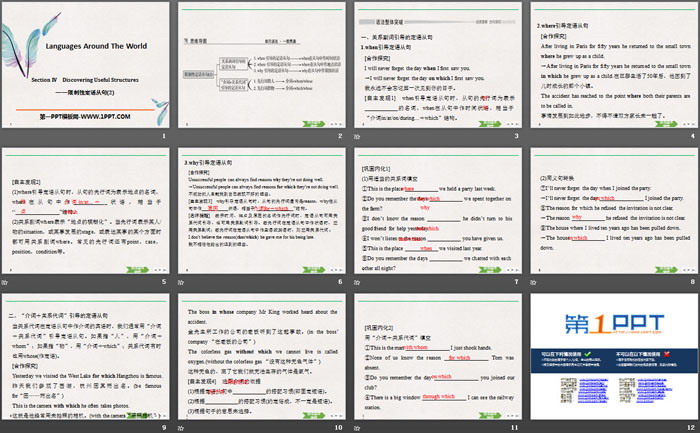Select slide 2 mind map thumbnail
700x433 pixels.
point(262,65)
